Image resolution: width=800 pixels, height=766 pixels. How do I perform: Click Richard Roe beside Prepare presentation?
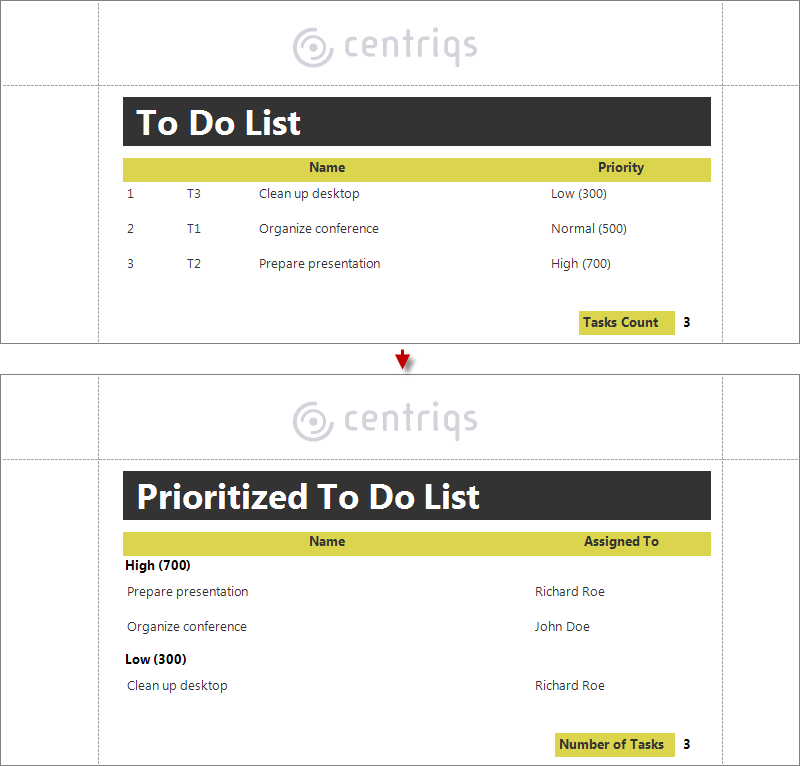(570, 592)
